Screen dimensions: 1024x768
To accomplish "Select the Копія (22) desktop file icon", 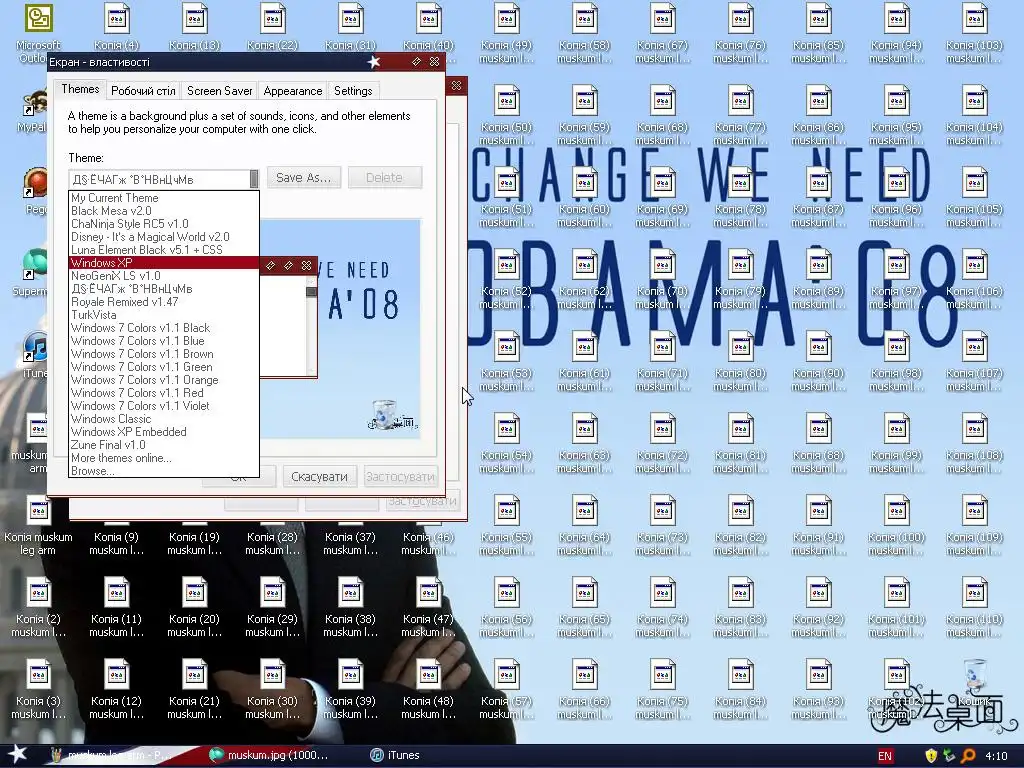I will (x=273, y=28).
